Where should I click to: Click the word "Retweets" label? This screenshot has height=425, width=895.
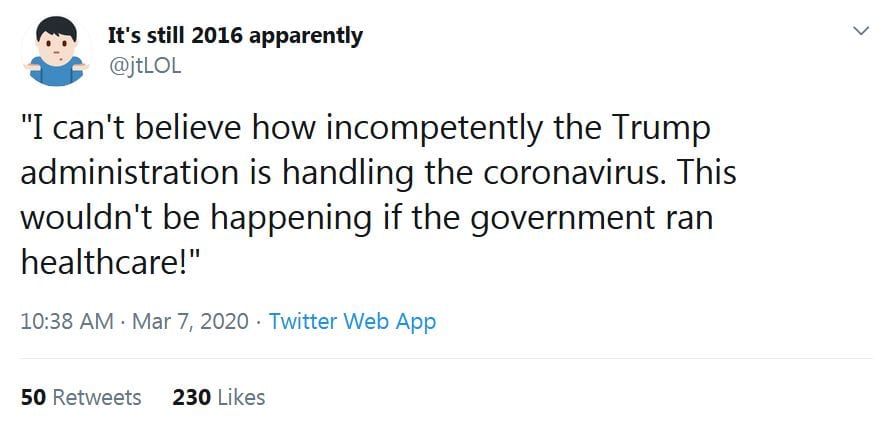coord(96,397)
